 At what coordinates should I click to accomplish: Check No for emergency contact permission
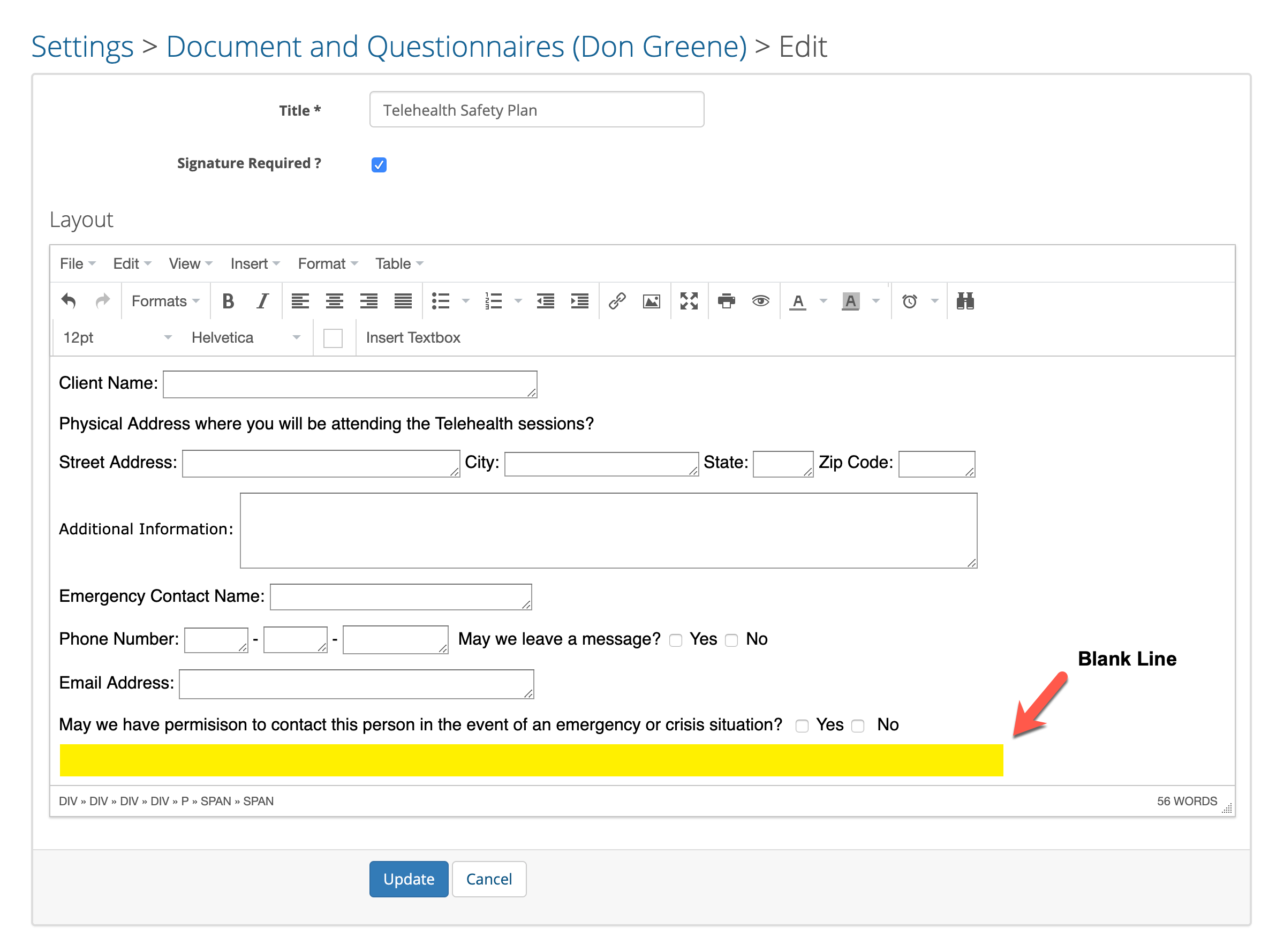[x=858, y=726]
